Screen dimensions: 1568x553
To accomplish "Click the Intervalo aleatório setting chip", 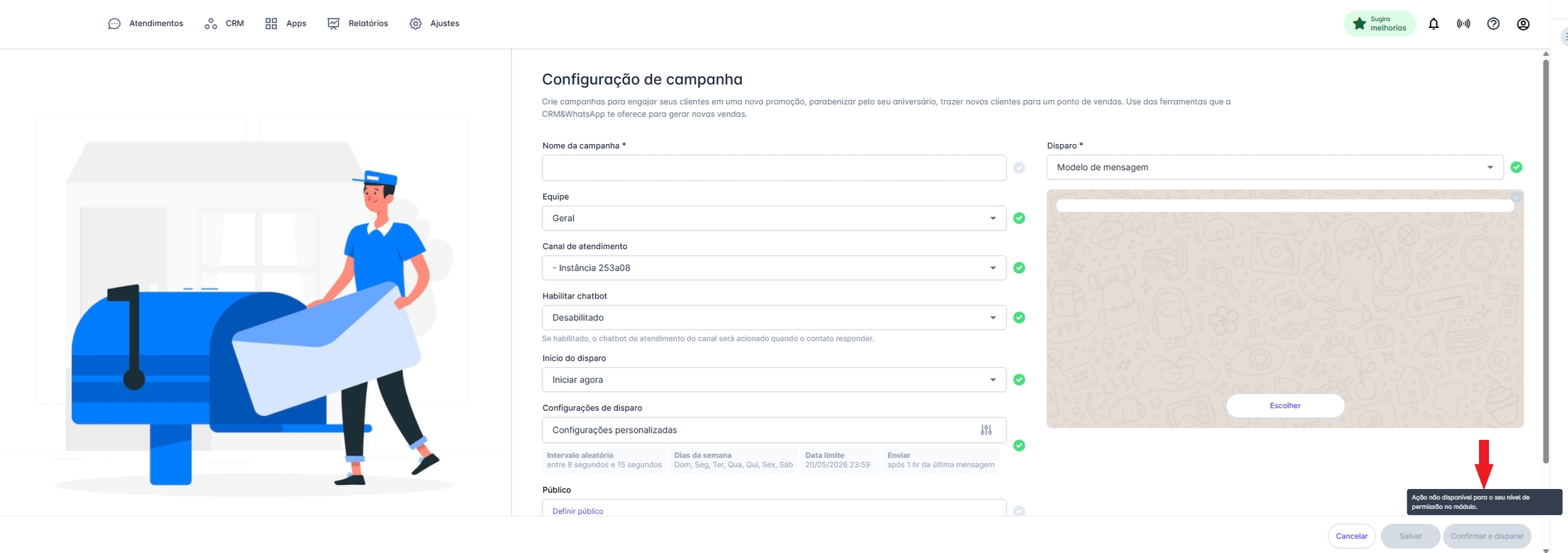I will click(x=604, y=460).
